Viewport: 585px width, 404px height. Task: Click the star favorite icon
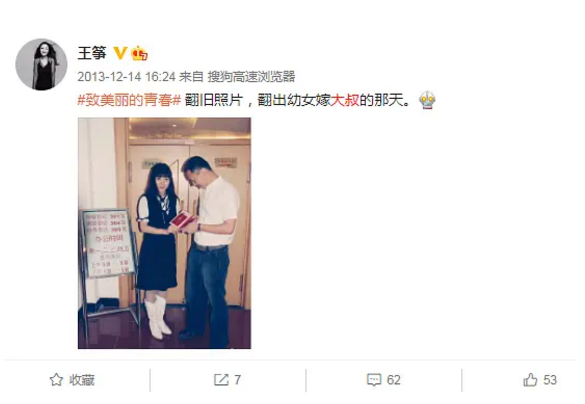(56, 380)
